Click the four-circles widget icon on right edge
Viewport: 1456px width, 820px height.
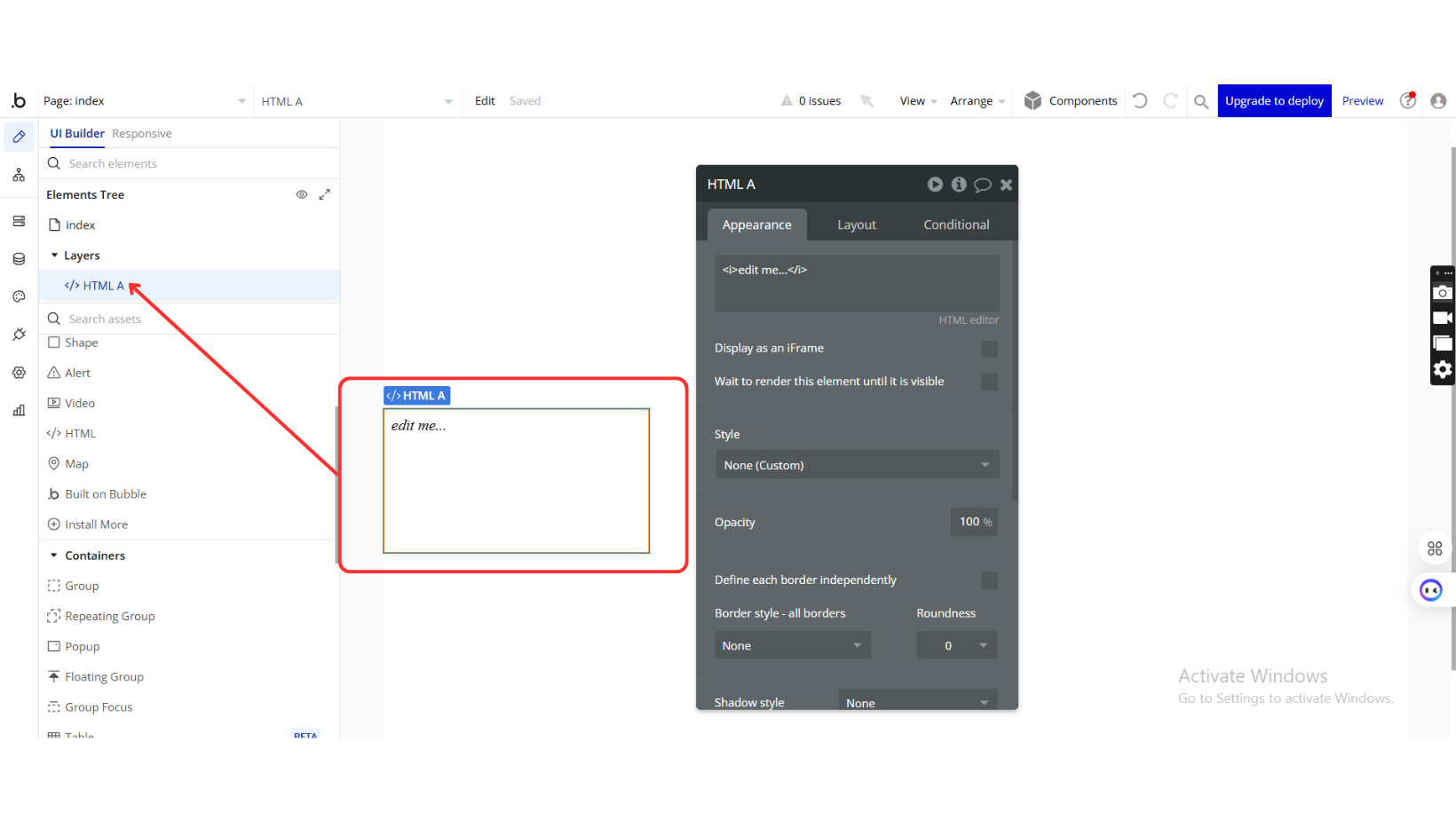tap(1435, 548)
